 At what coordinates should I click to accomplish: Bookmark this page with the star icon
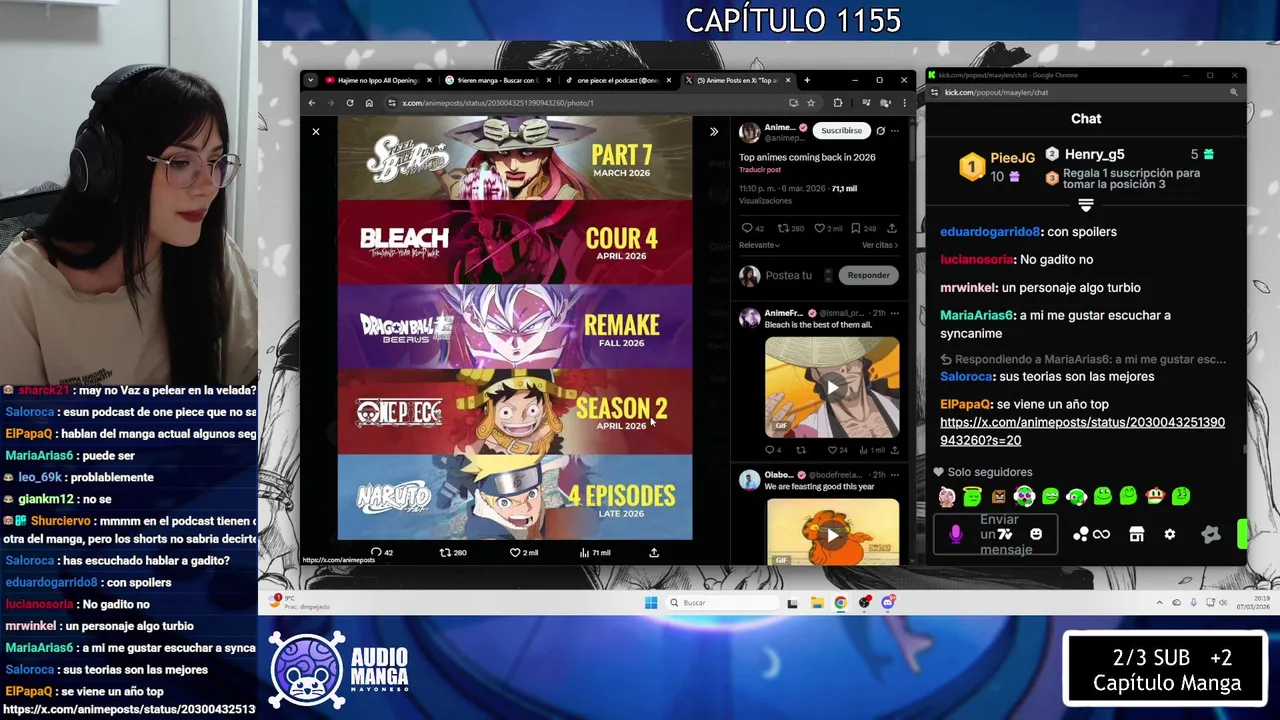[811, 103]
